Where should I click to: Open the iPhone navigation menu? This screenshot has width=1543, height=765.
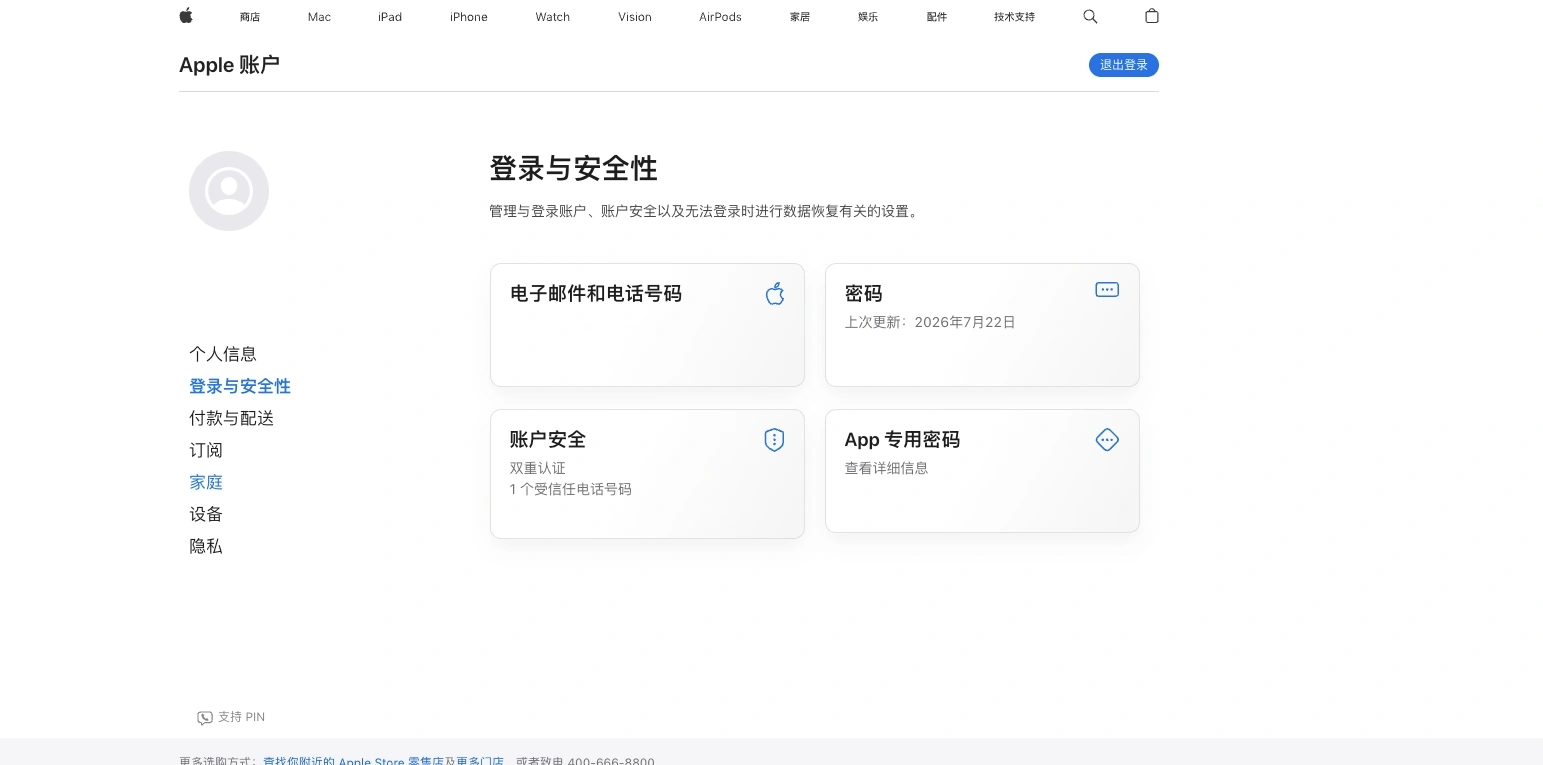[x=469, y=17]
